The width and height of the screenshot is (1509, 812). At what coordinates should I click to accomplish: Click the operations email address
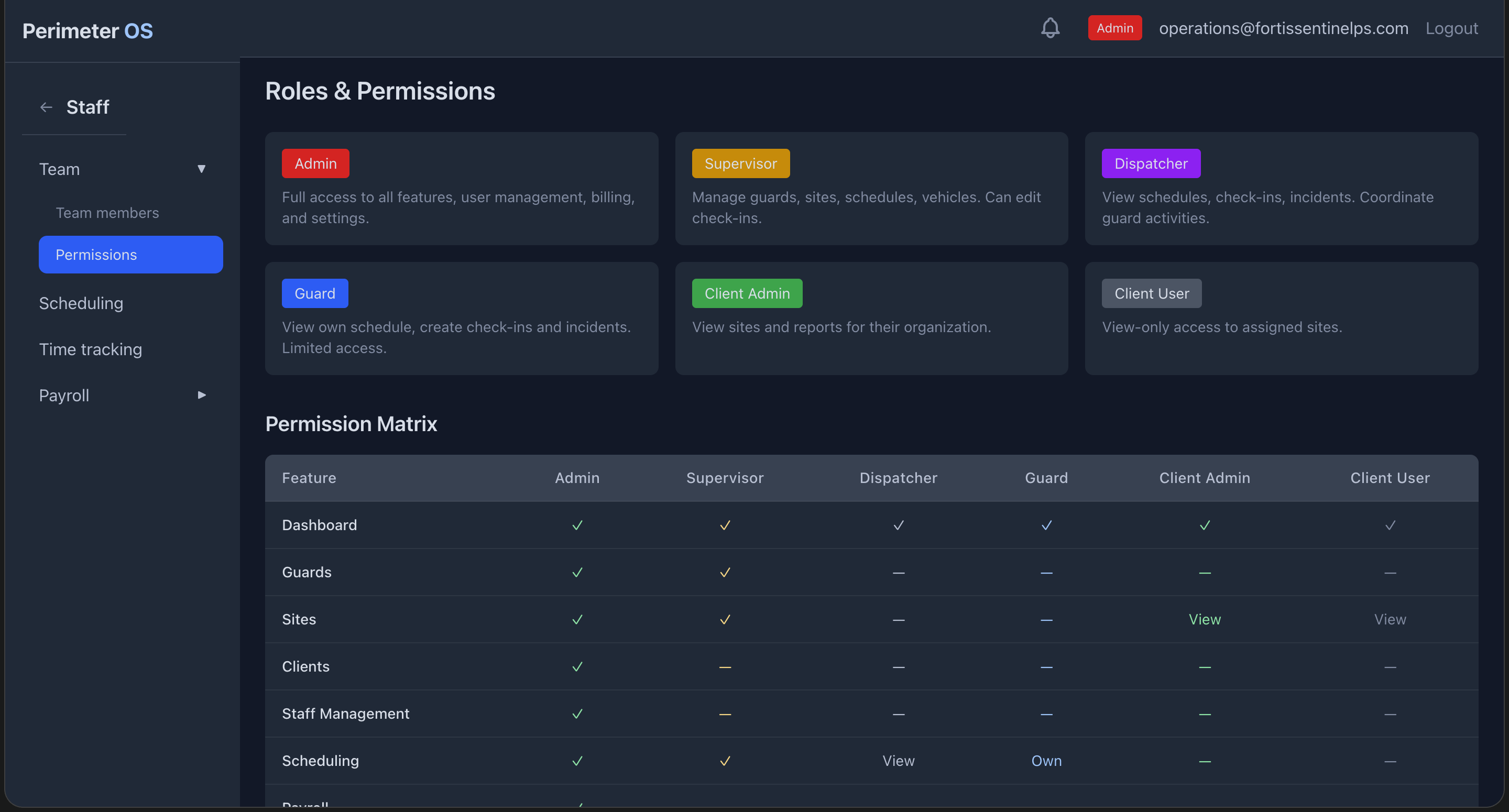(x=1283, y=28)
